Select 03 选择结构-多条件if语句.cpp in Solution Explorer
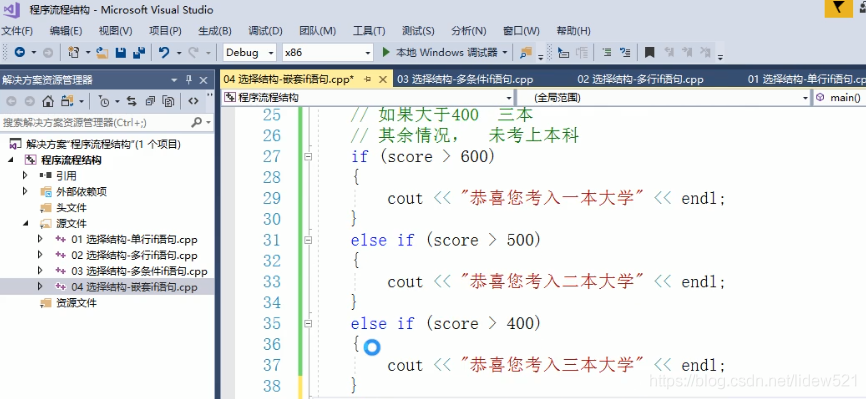866x399 pixels. pos(139,271)
